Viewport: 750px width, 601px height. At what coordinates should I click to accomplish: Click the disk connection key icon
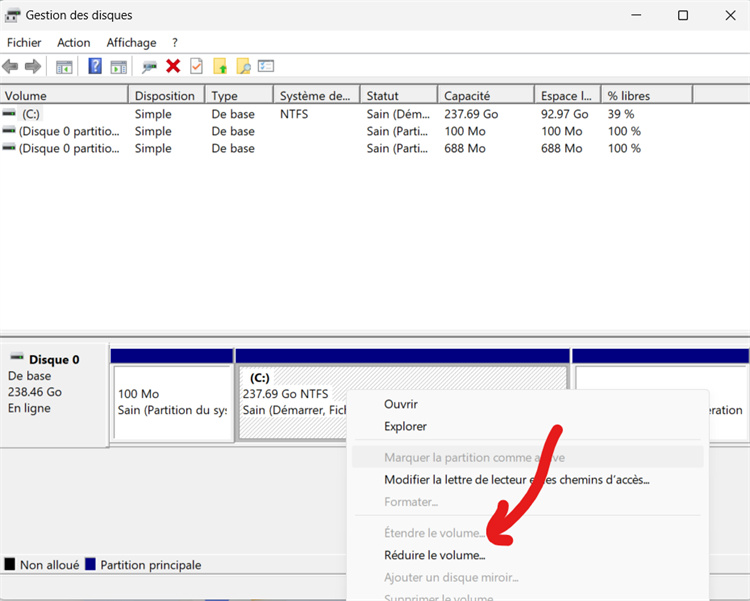149,67
